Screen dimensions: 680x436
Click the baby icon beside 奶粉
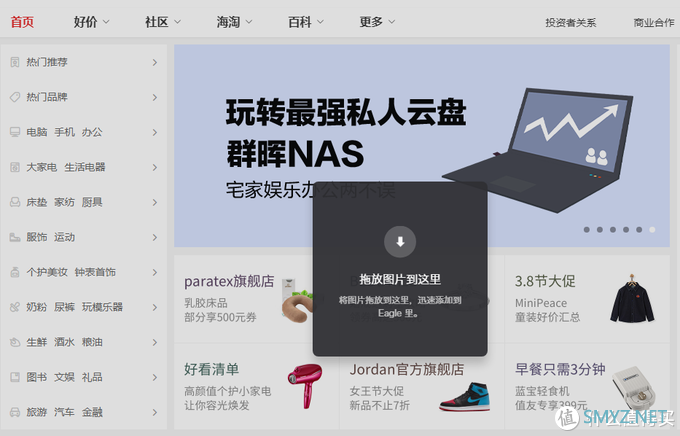coord(15,307)
